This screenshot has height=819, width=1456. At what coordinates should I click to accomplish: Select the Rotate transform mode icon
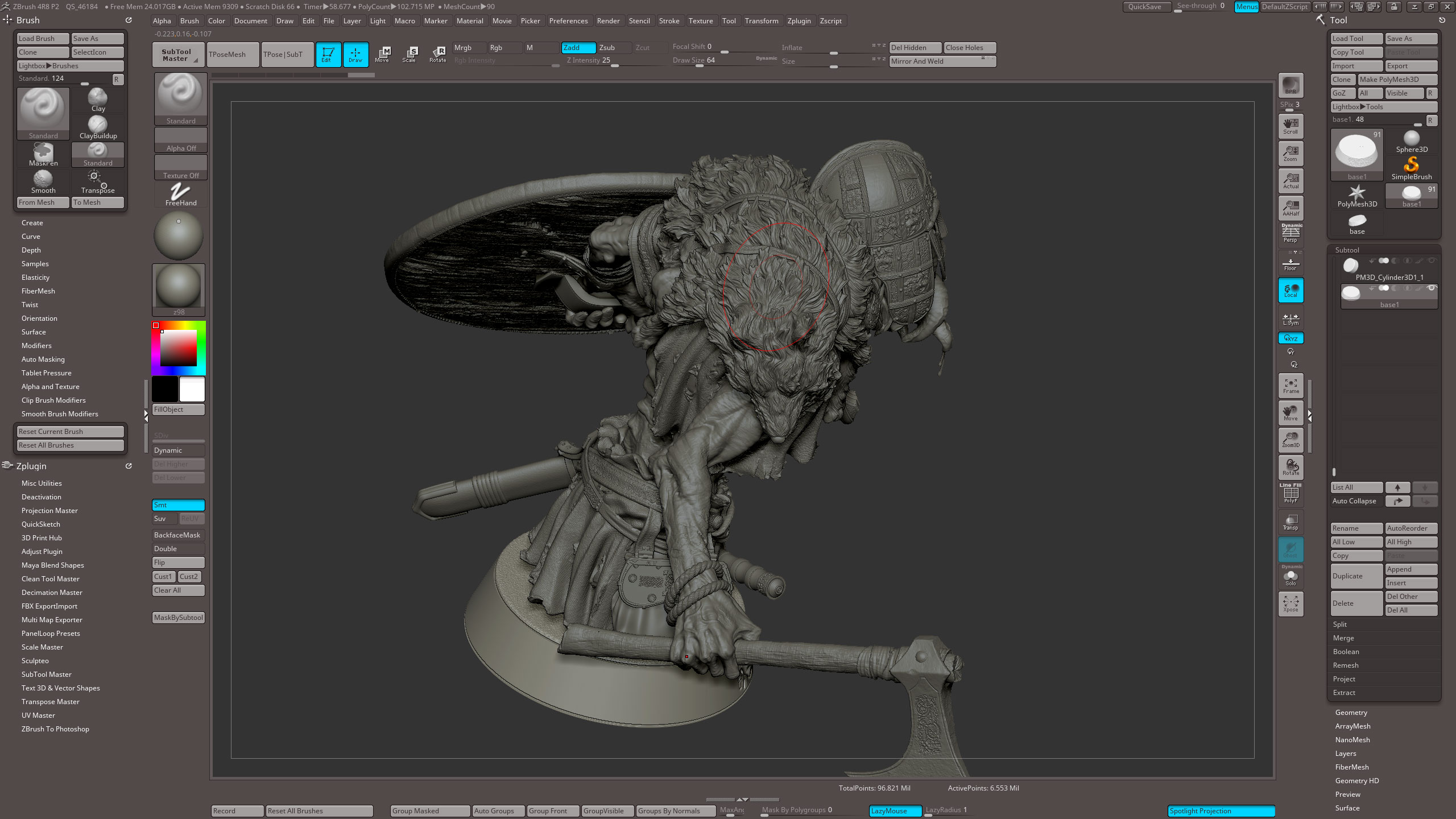tap(437, 54)
